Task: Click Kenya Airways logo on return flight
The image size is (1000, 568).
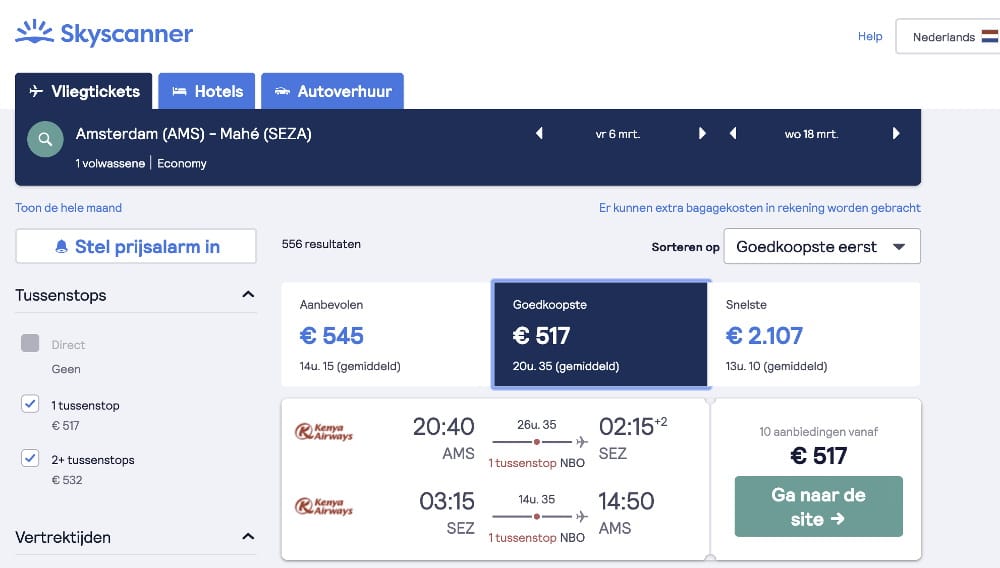Action: click(x=324, y=507)
